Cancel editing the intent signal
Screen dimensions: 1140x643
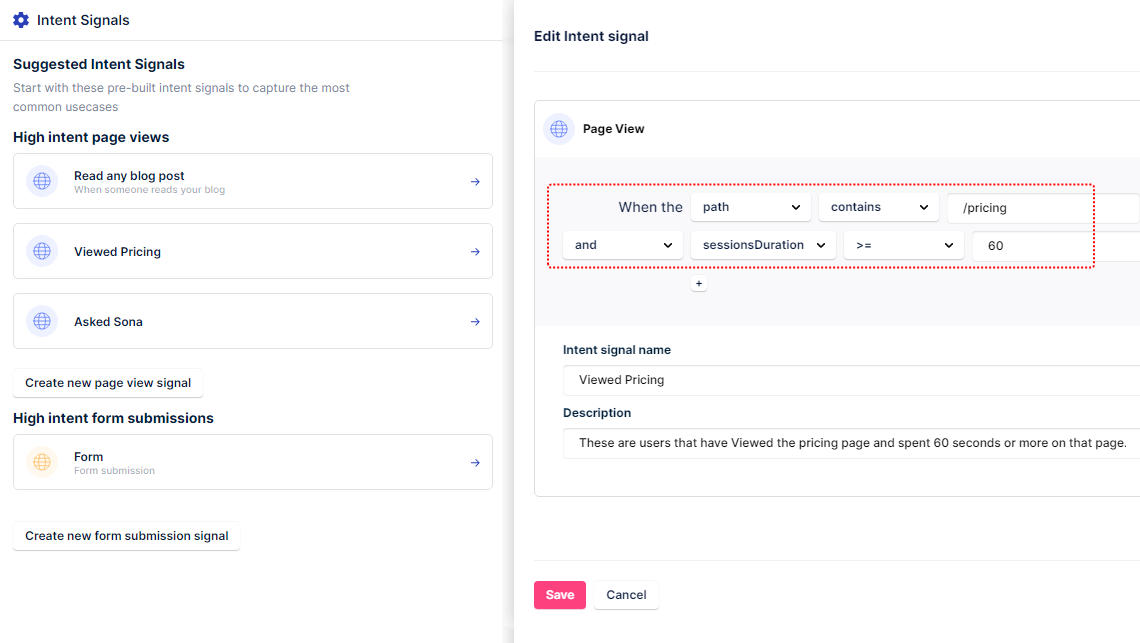(x=626, y=595)
